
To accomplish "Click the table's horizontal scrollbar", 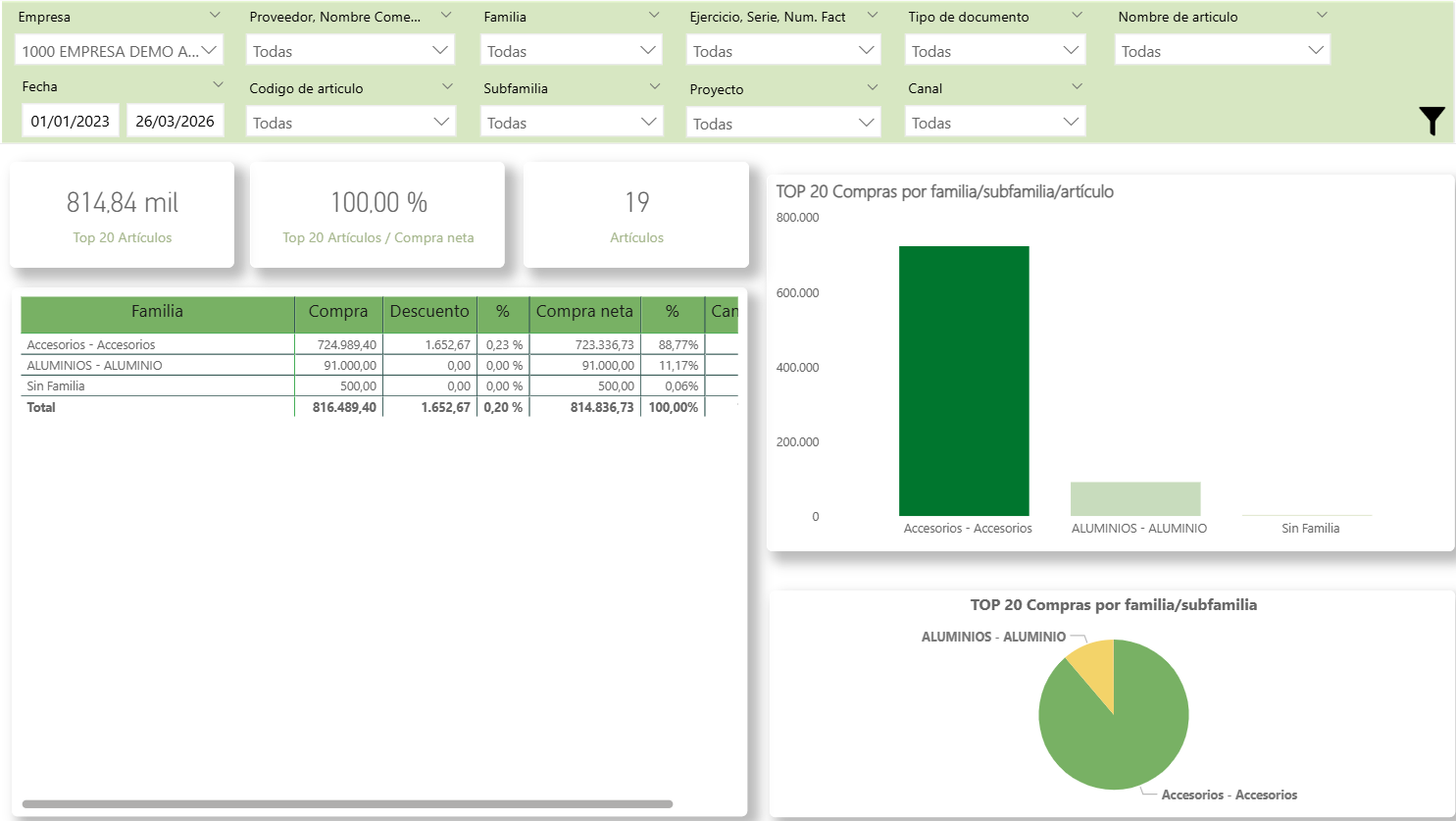I will [x=347, y=804].
